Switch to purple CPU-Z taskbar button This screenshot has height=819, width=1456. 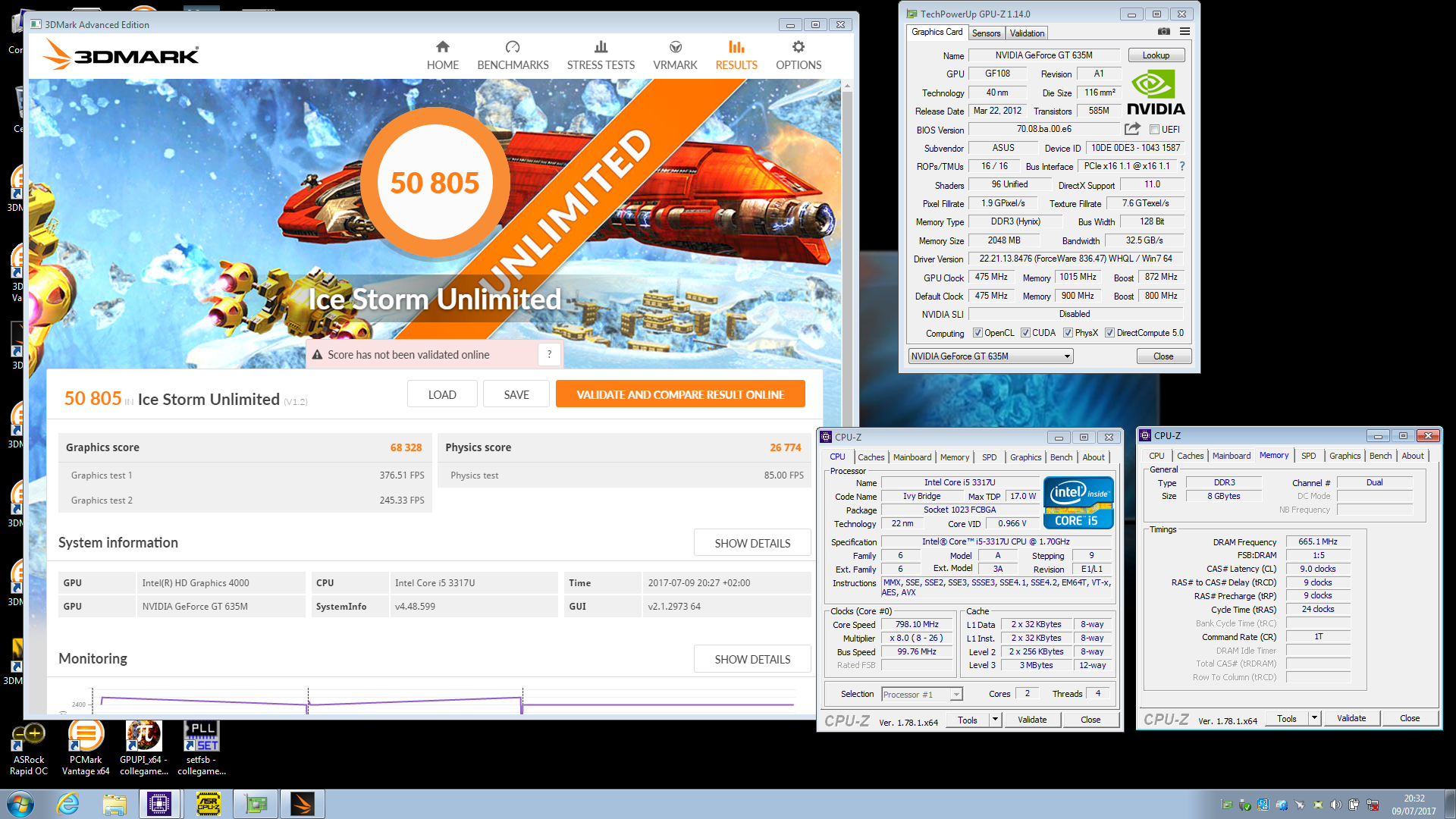[159, 804]
